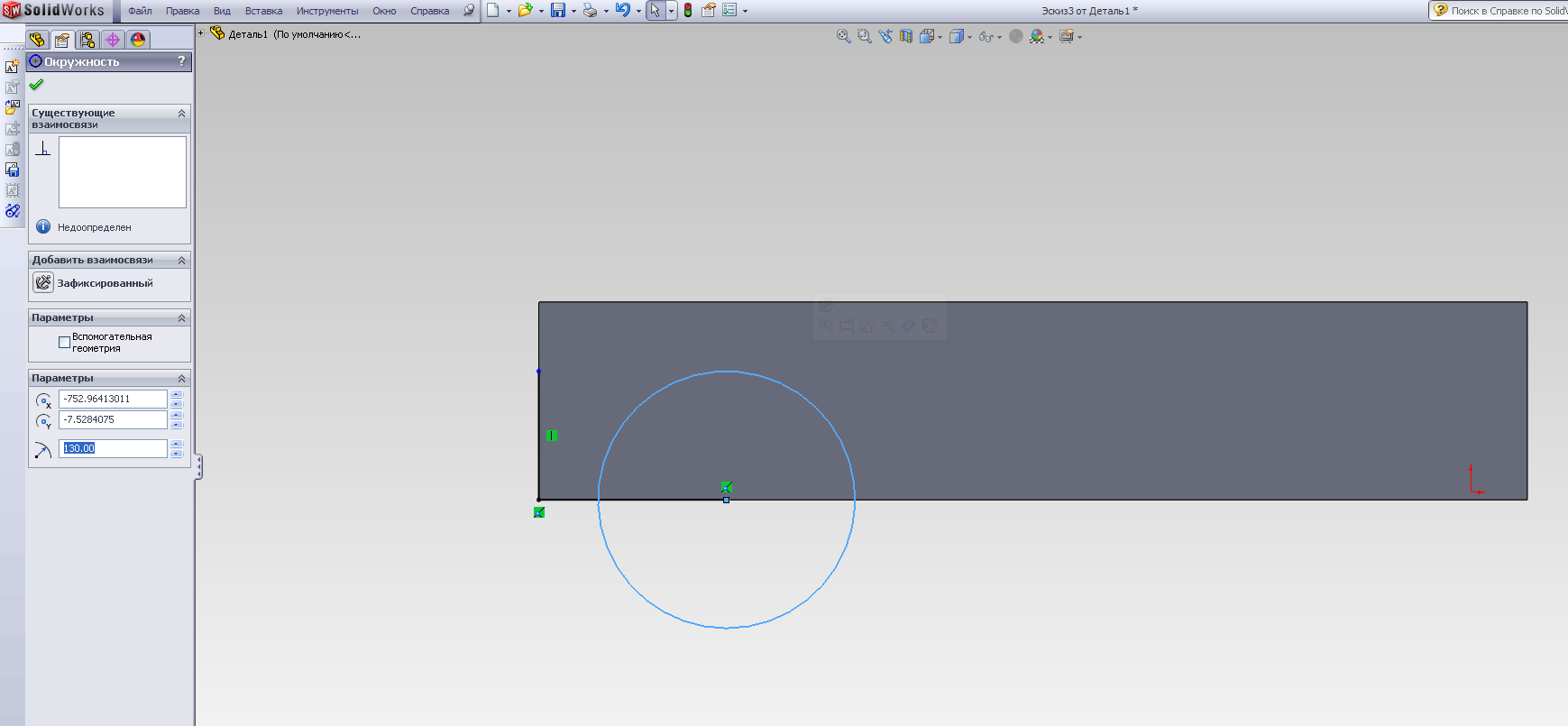The image size is (1568, 726).
Task: Decrease the Y coordinate with down spinner
Action: (177, 424)
